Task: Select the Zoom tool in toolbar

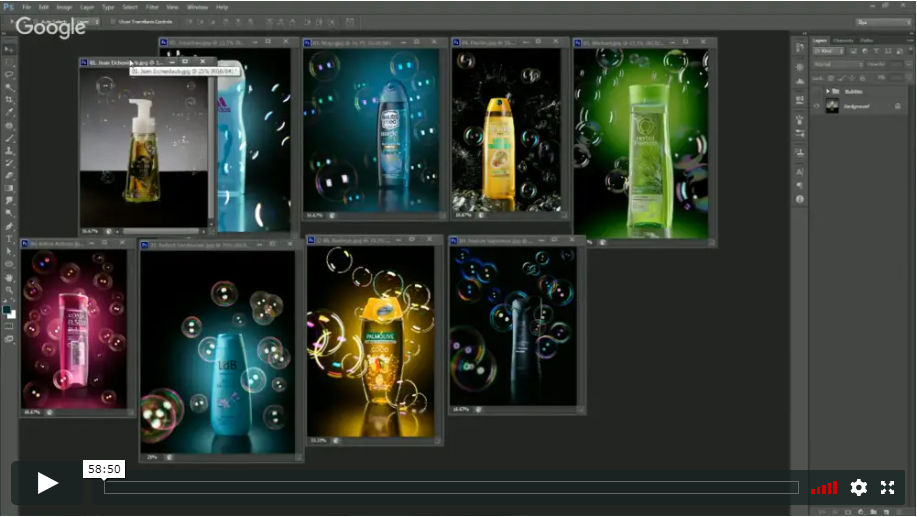Action: point(9,289)
